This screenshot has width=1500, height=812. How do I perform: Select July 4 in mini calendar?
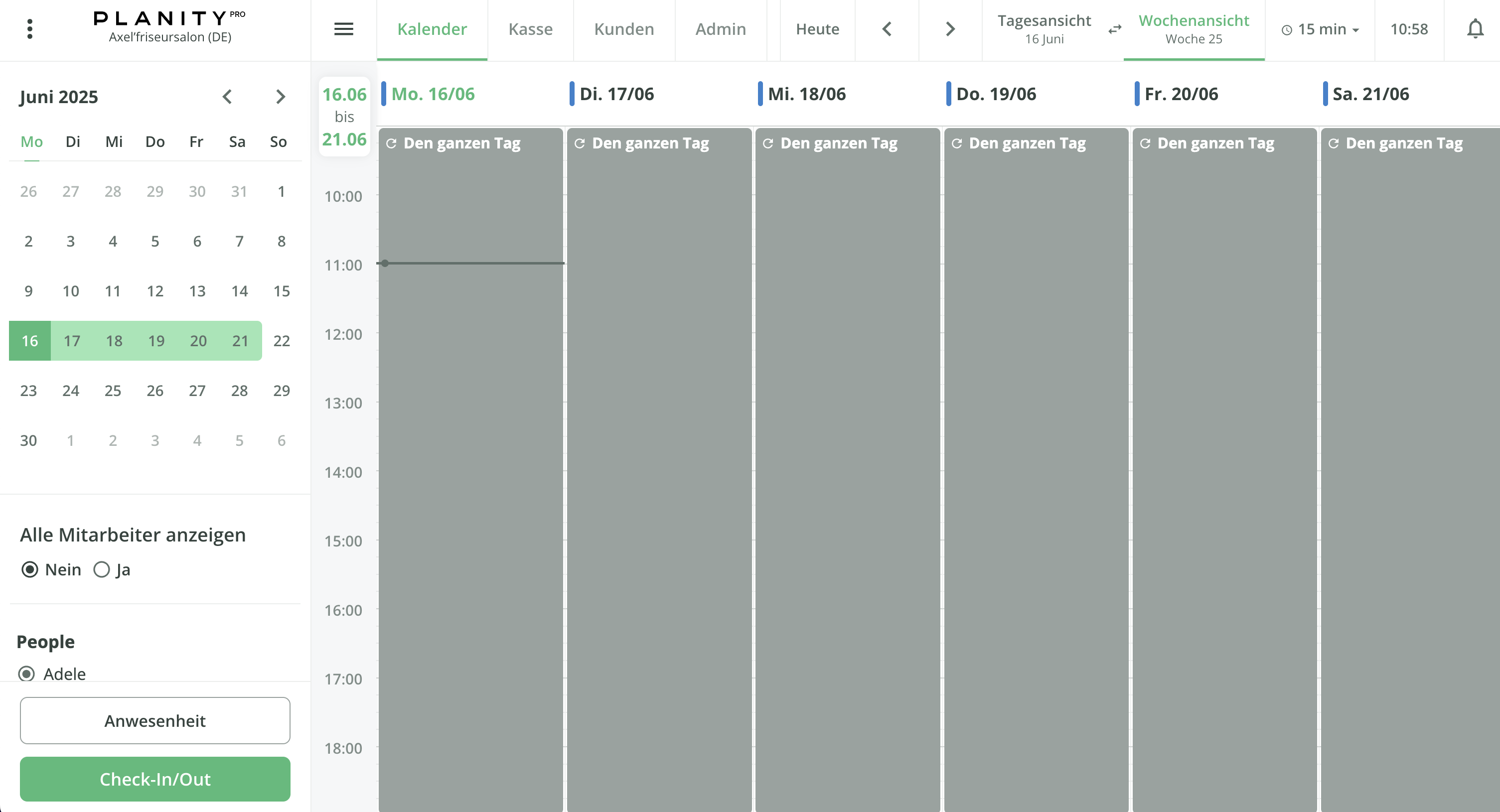[x=197, y=441]
